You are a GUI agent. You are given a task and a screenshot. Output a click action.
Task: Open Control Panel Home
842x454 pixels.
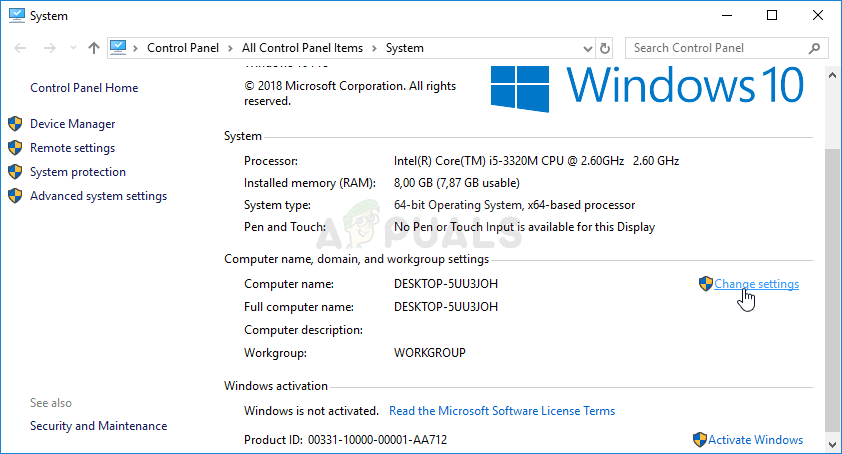(84, 88)
